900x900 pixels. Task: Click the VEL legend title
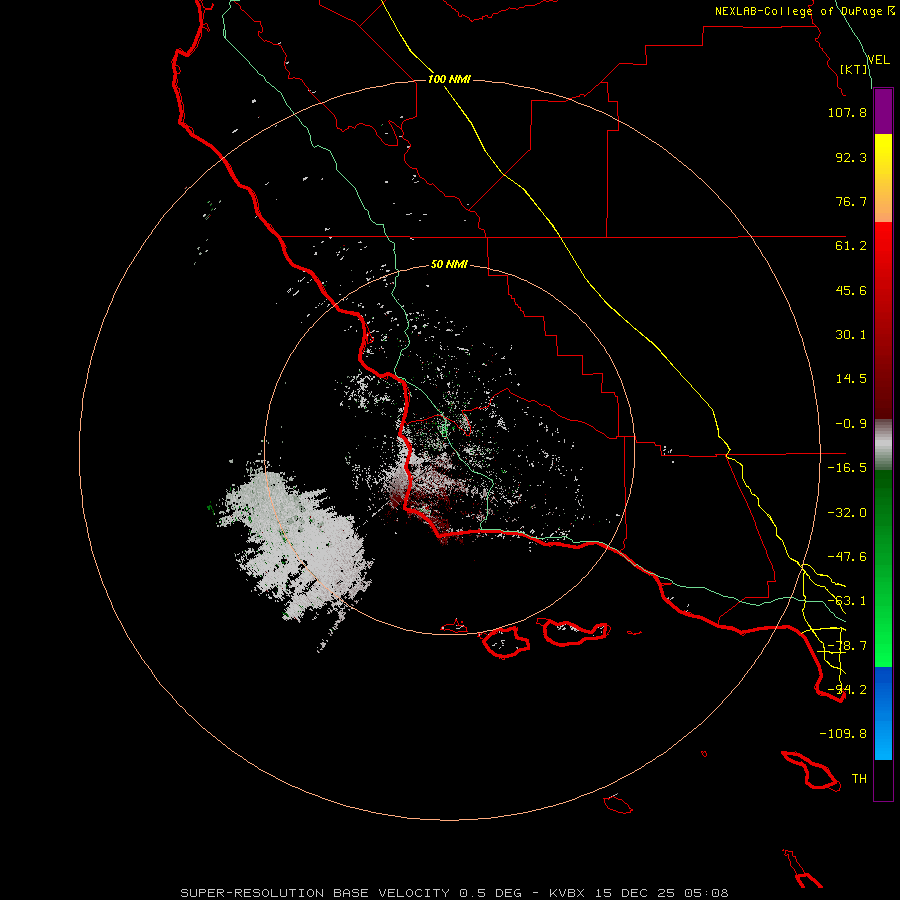click(x=878, y=60)
